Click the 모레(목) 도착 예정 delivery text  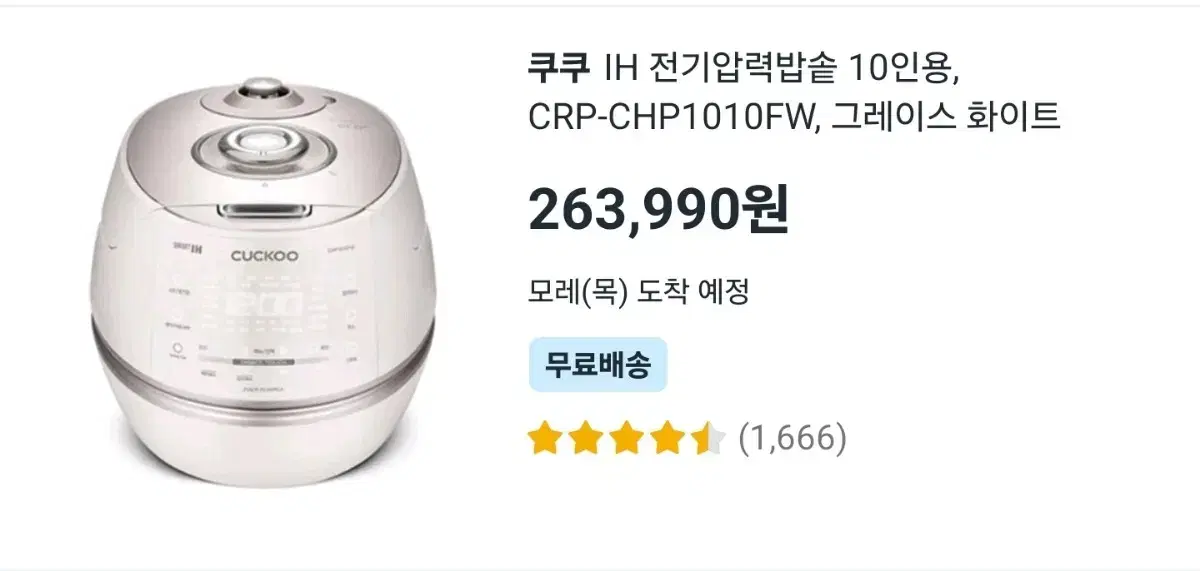pyautogui.click(x=639, y=292)
